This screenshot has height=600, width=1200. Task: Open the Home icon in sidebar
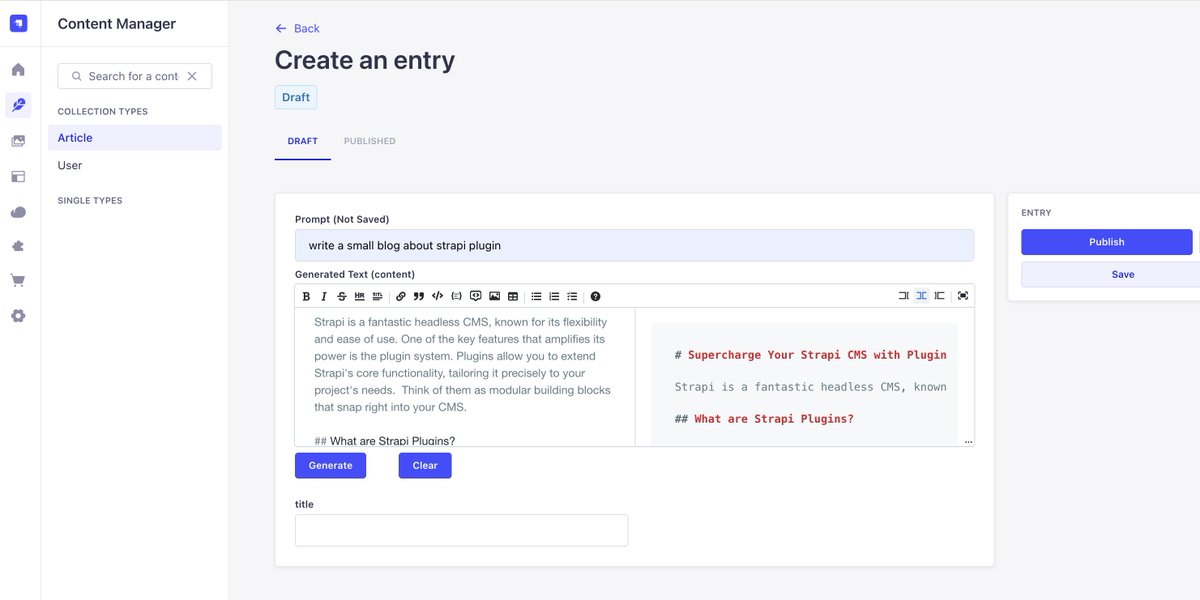tap(18, 70)
